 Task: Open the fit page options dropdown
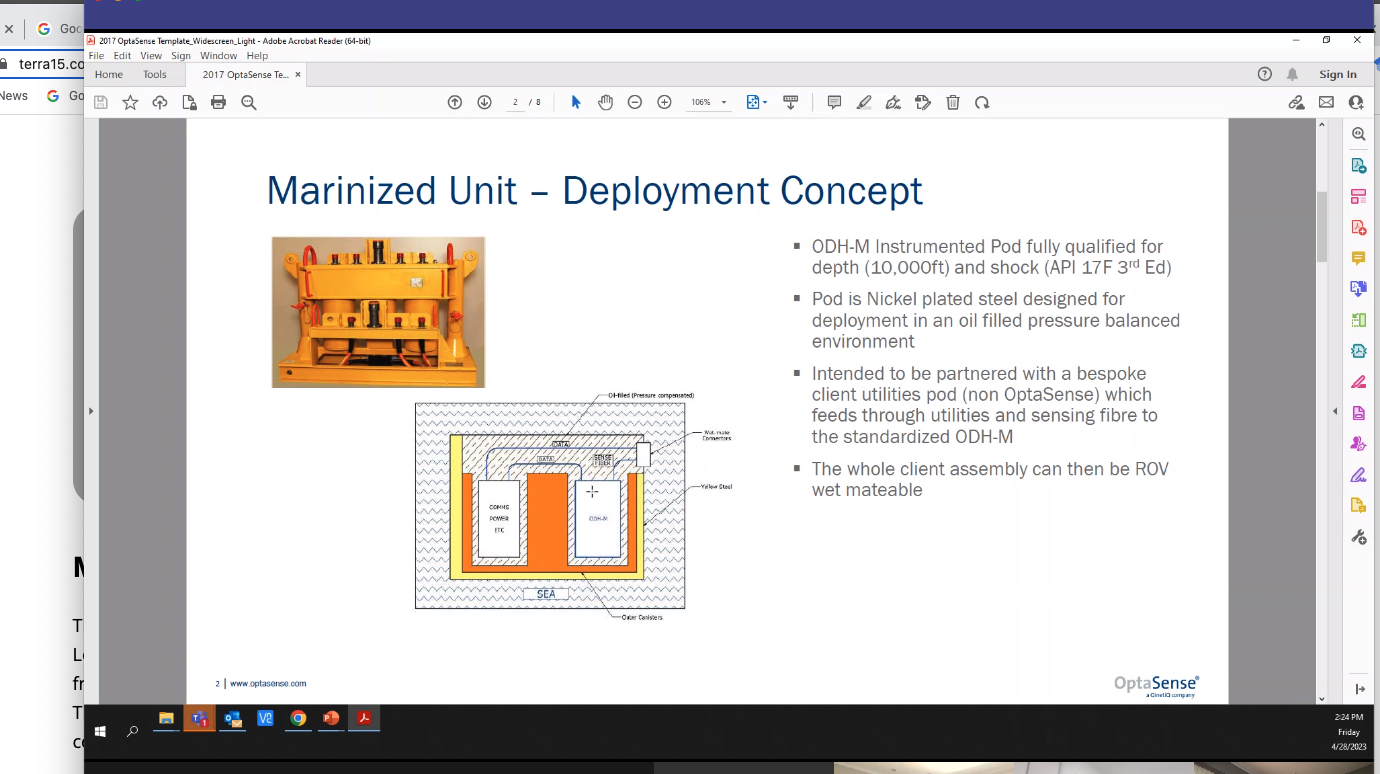[x=757, y=102]
